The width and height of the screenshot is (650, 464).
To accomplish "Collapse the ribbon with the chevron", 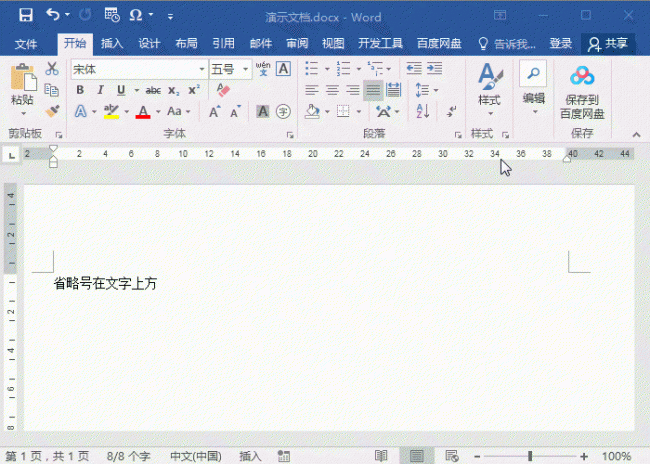I will [636, 134].
